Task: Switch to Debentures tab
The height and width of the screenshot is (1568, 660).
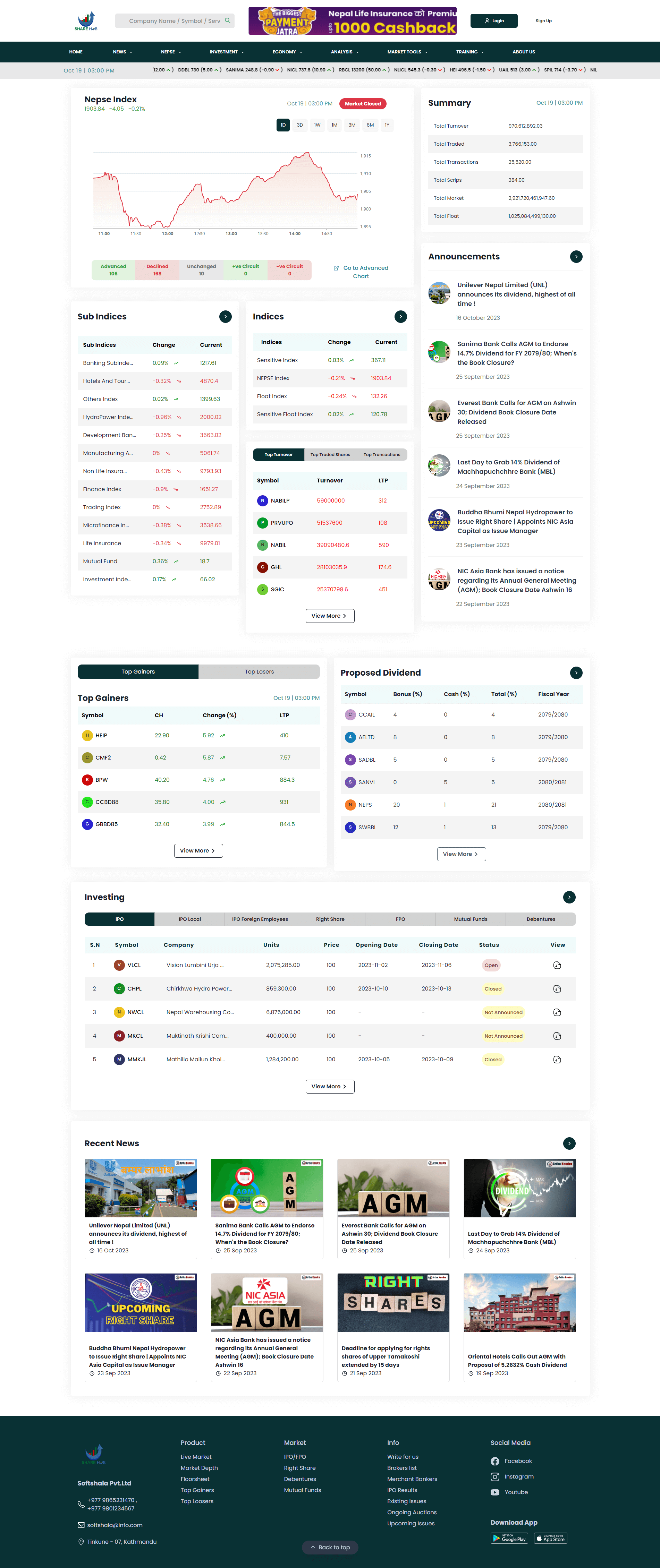Action: click(x=541, y=920)
